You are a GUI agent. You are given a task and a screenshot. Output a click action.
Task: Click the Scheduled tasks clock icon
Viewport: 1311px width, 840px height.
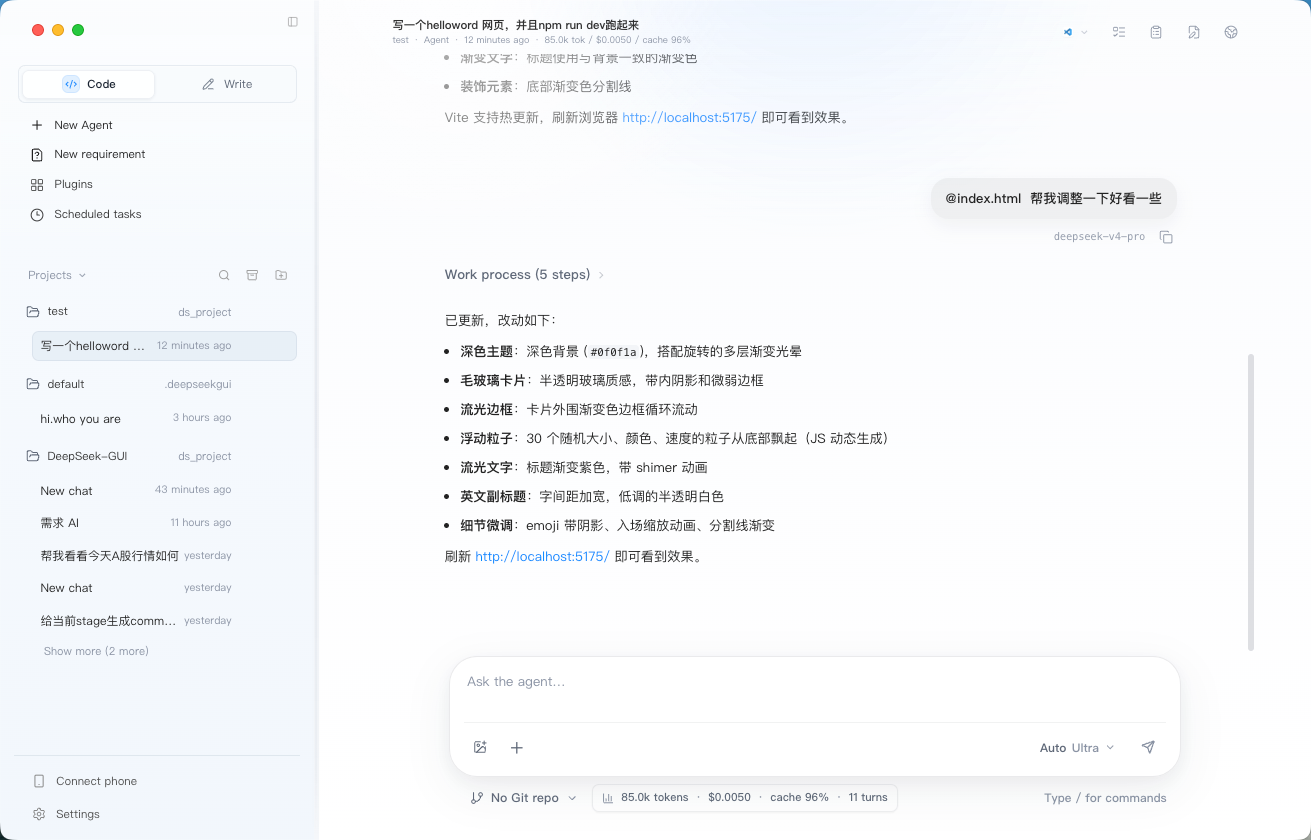click(37, 214)
